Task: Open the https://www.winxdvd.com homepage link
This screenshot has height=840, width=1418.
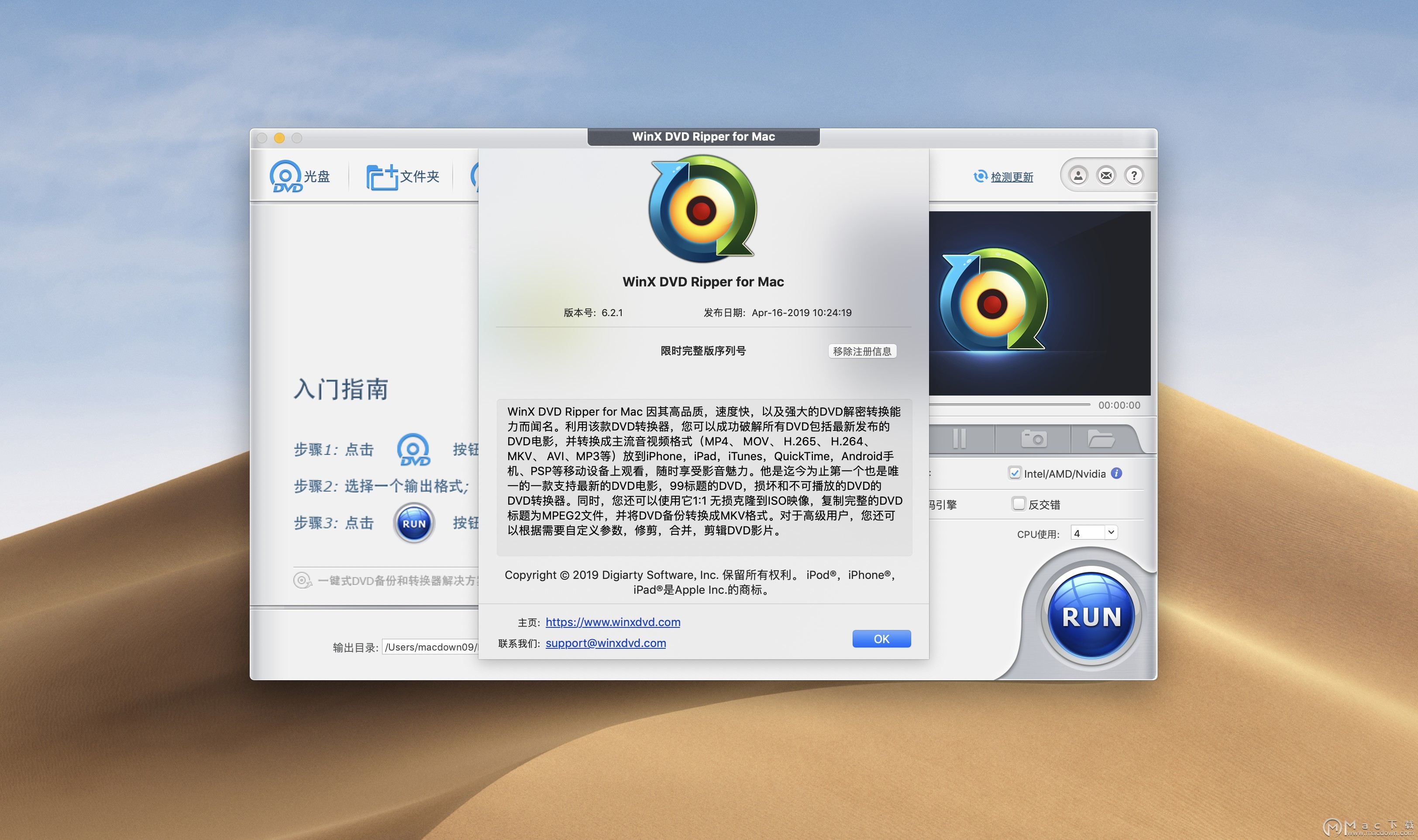Action: click(x=613, y=622)
